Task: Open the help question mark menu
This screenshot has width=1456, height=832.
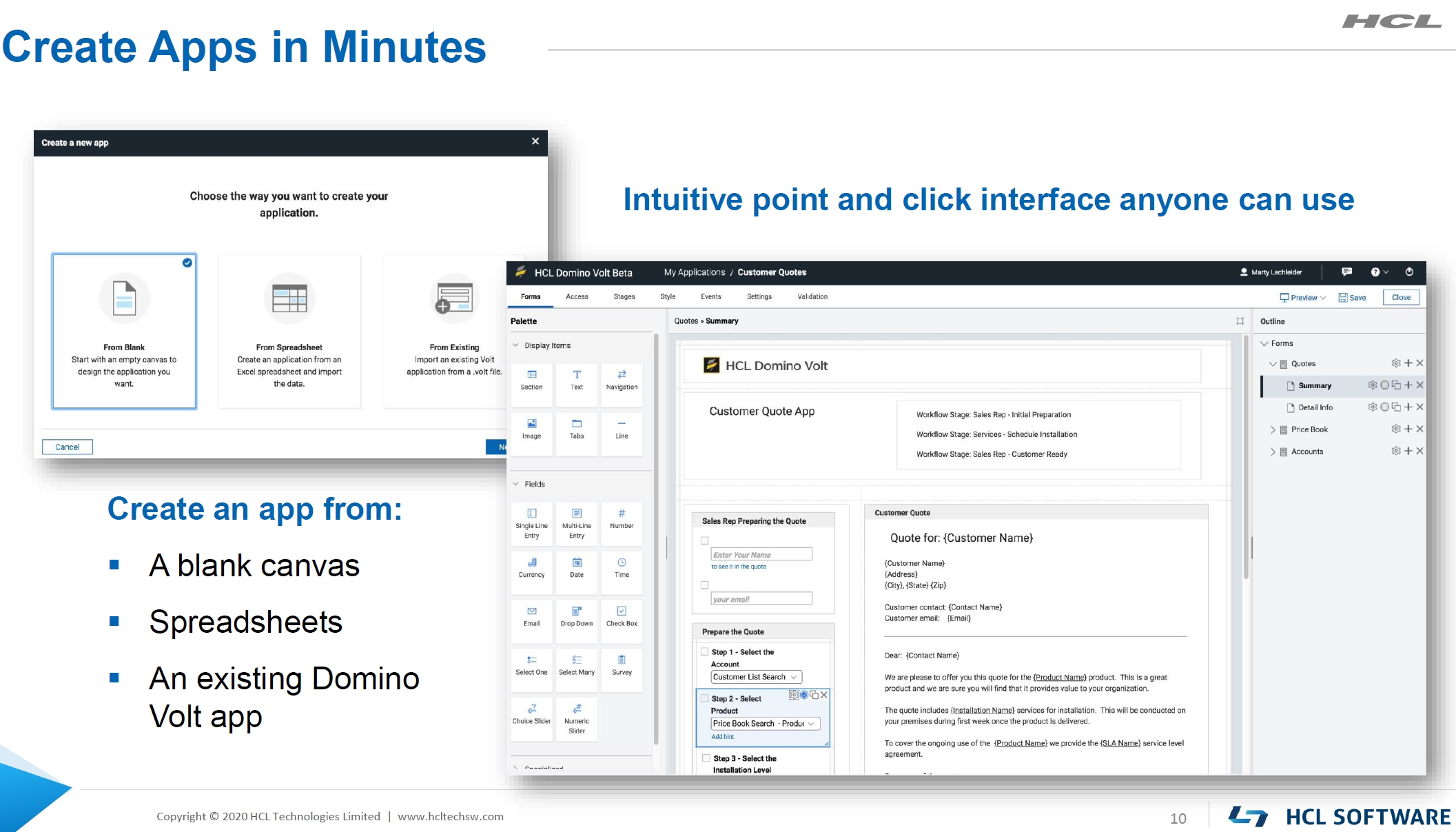Action: [x=1379, y=272]
